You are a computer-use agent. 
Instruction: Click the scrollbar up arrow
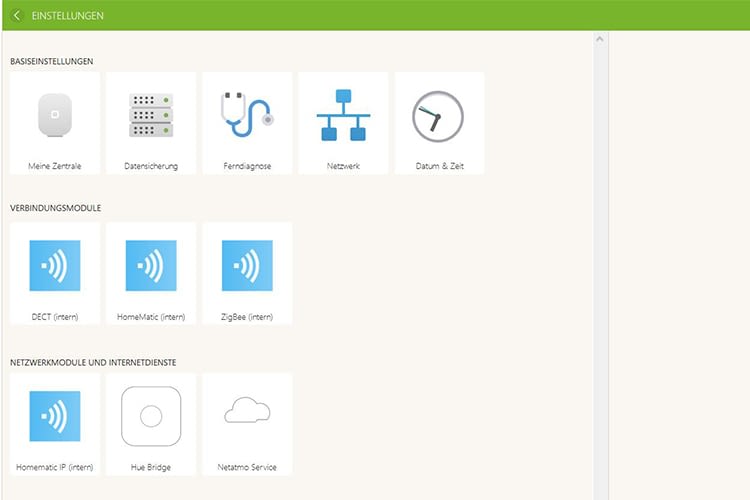point(600,39)
